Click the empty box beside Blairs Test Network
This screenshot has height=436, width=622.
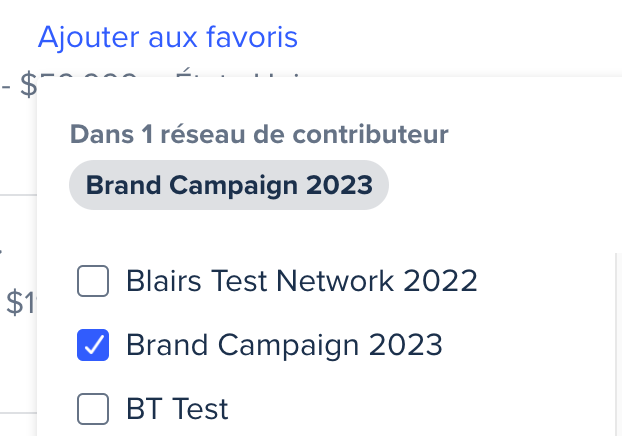(x=93, y=283)
